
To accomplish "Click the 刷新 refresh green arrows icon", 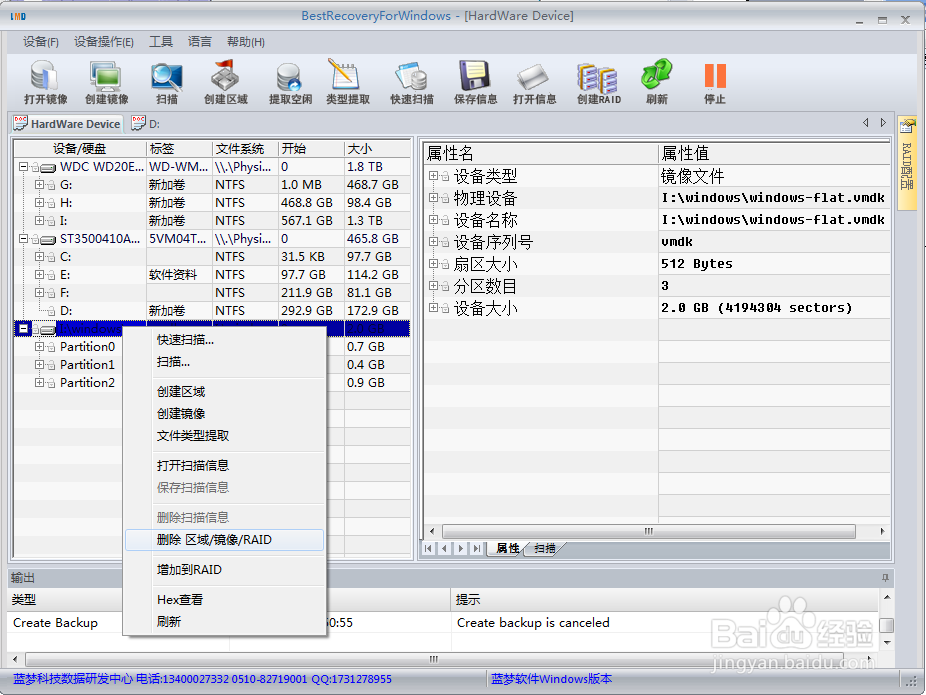I will tap(656, 81).
